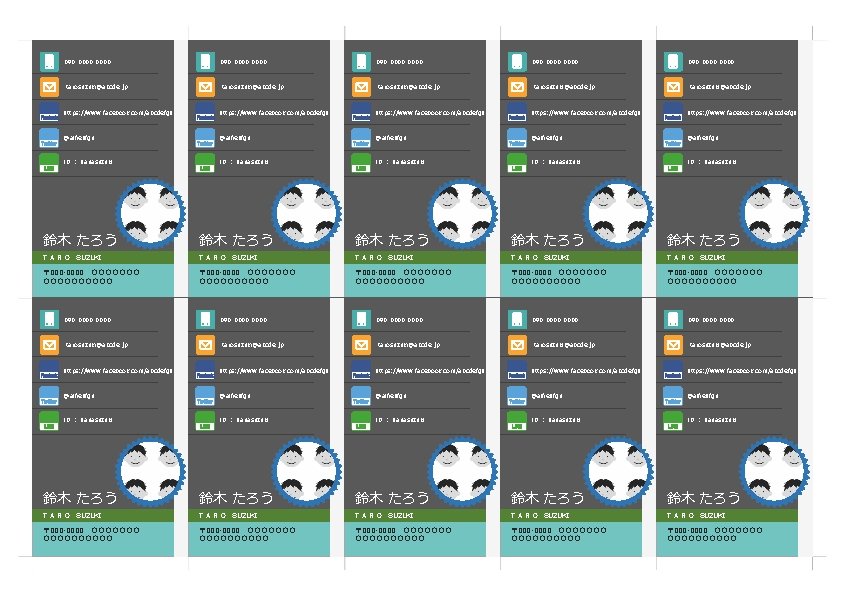Select the round avatar badge on first top-row card
Viewport: 842px width, 595px height.
(x=151, y=214)
